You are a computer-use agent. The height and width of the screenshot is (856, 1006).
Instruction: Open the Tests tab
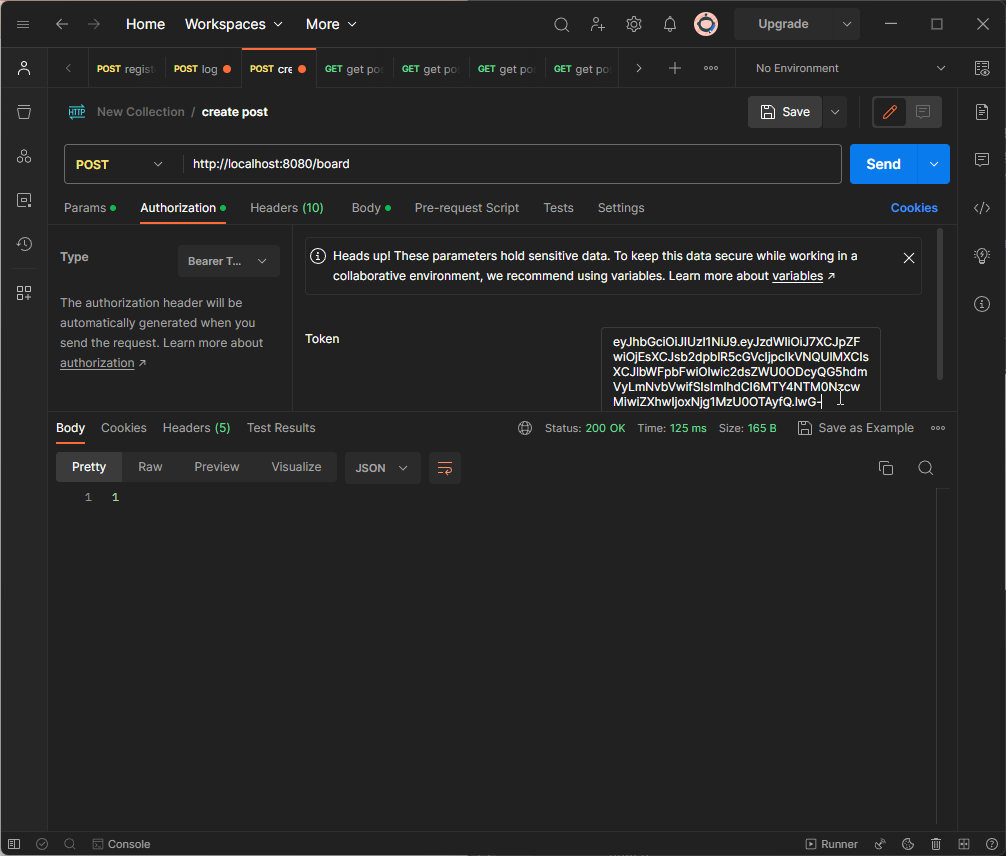[558, 208]
